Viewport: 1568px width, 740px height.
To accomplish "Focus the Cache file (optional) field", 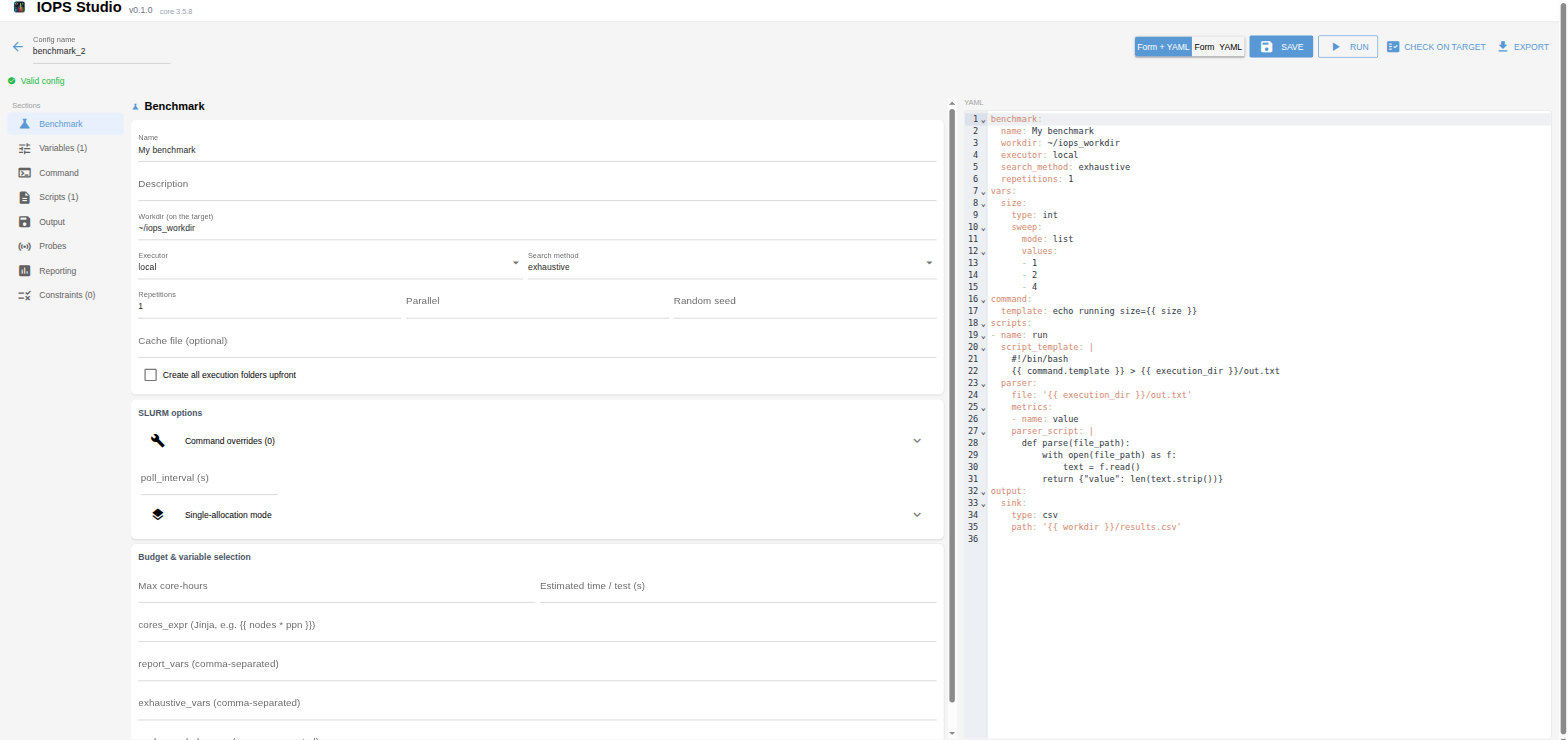I will [537, 342].
